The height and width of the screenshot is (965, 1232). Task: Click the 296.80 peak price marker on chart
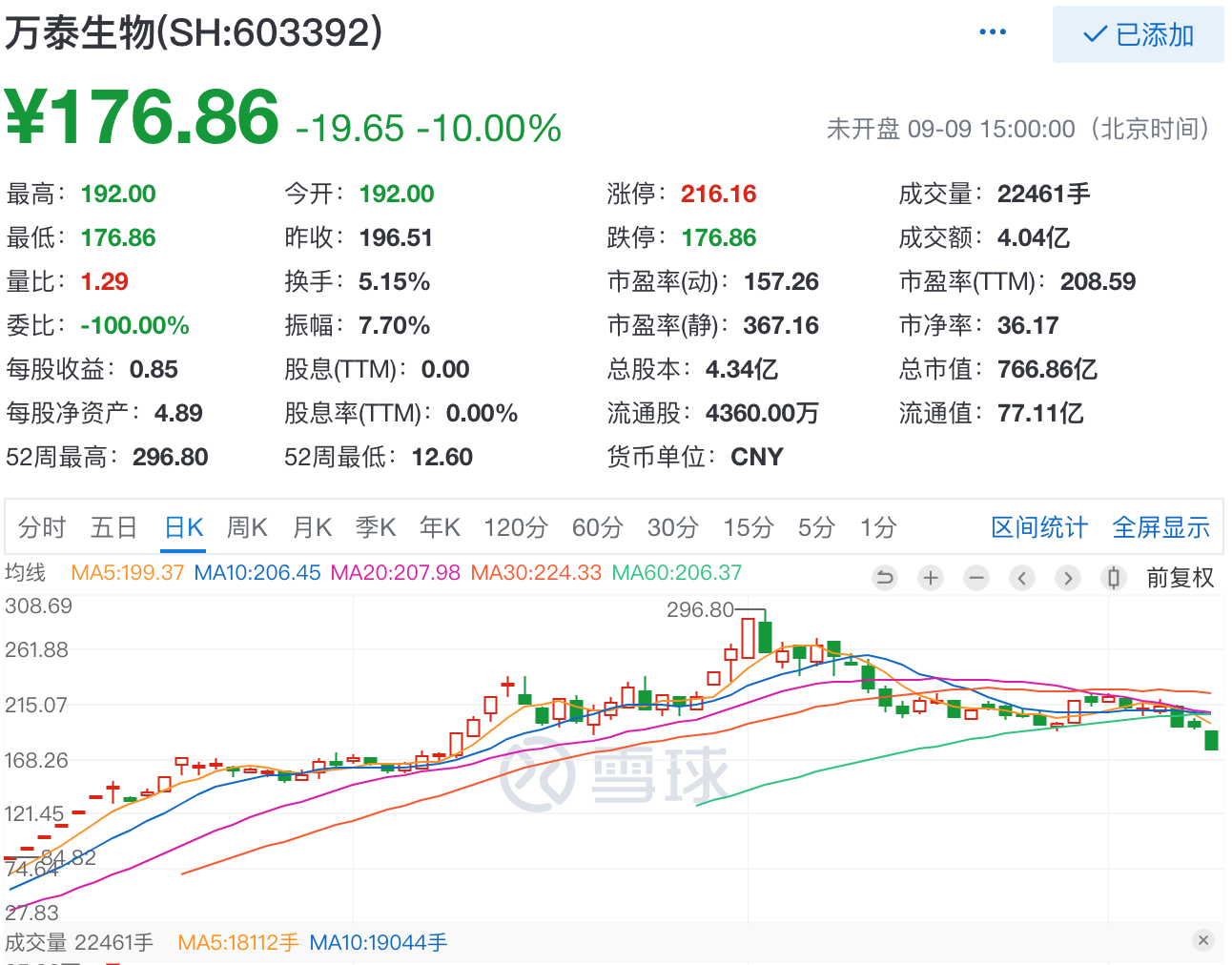701,610
